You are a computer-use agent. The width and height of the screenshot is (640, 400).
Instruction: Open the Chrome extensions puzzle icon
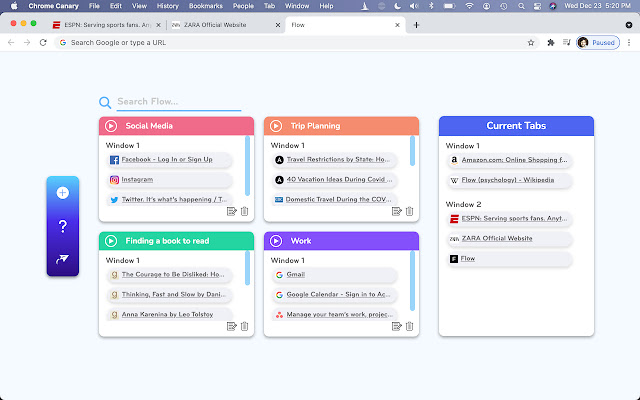click(x=551, y=42)
